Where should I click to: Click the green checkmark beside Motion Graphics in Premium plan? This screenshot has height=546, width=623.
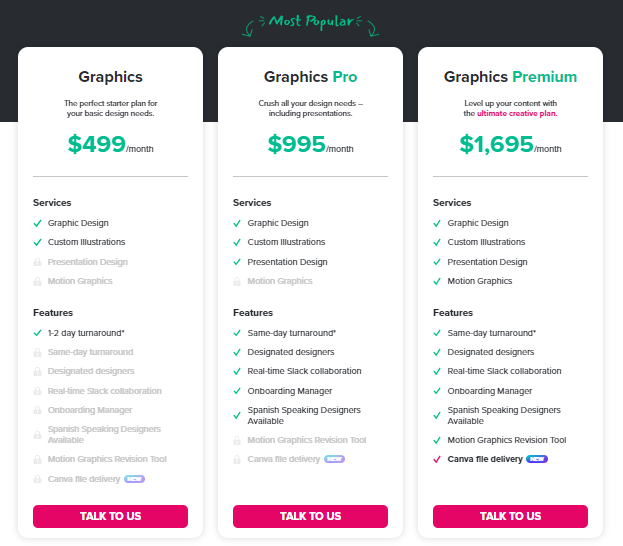click(437, 281)
